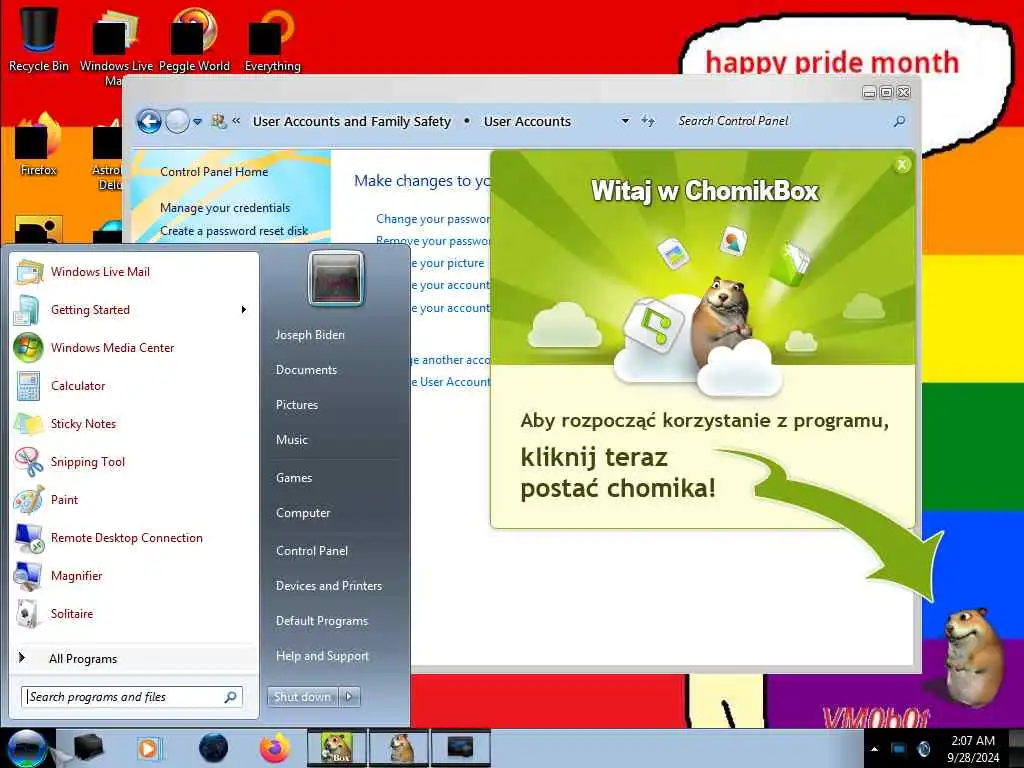
Task: Click control panel breadcrumb chevron icon
Action: (x=236, y=121)
